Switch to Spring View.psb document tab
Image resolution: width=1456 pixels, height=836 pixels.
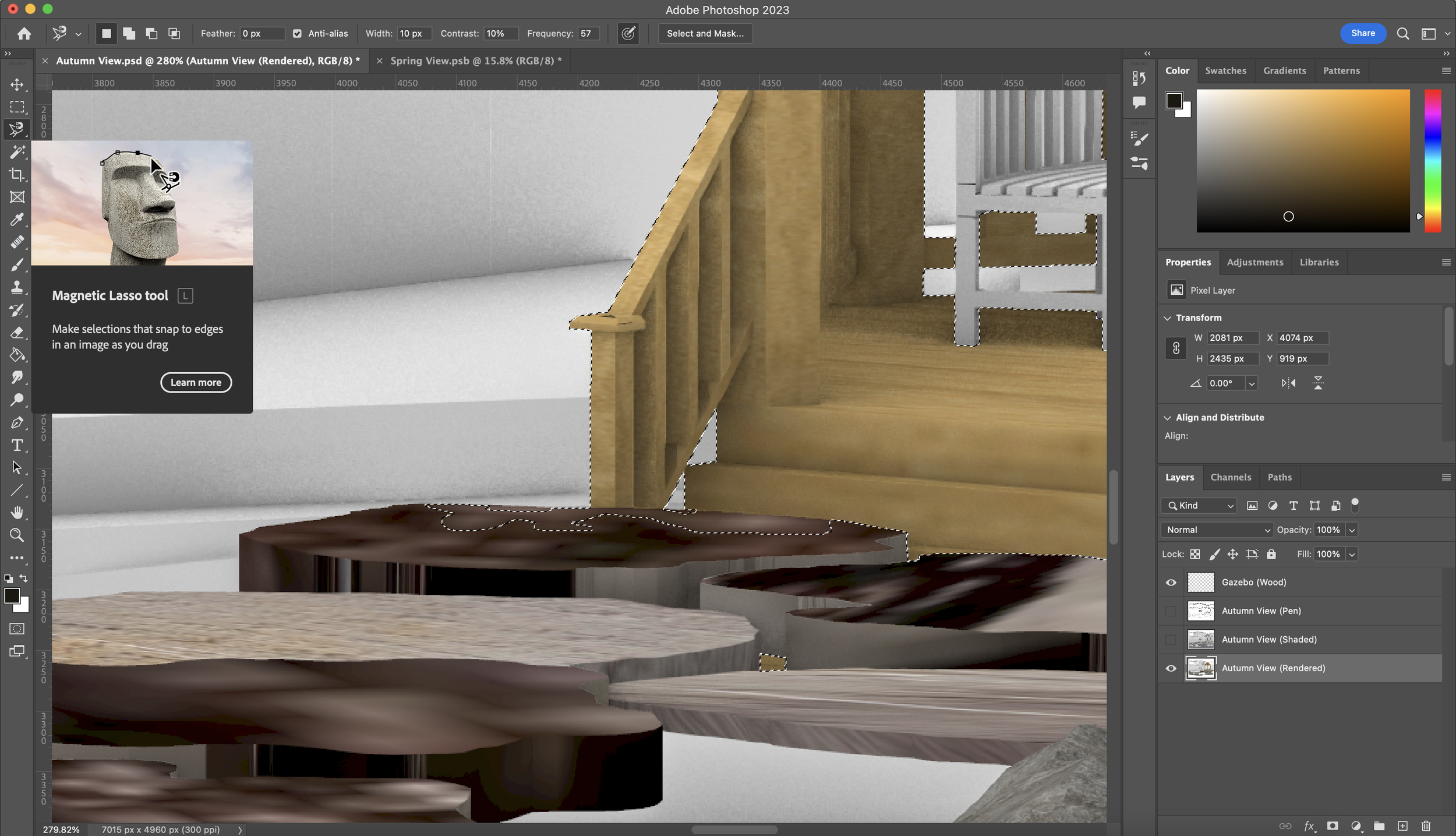[476, 61]
